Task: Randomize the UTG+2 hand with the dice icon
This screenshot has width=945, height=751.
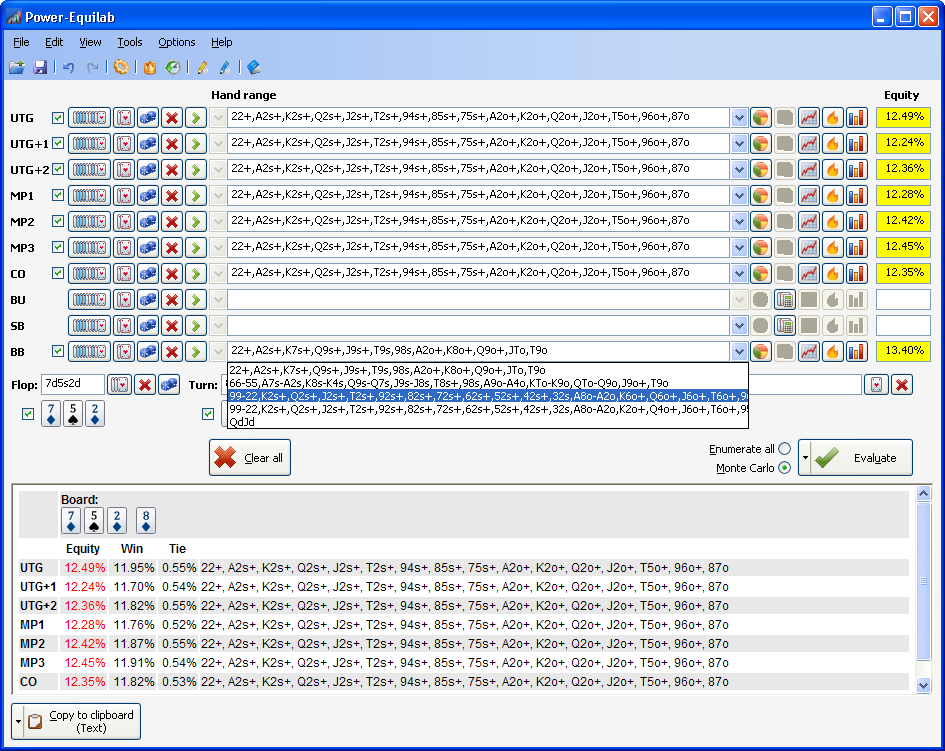Action: pyautogui.click(x=148, y=169)
